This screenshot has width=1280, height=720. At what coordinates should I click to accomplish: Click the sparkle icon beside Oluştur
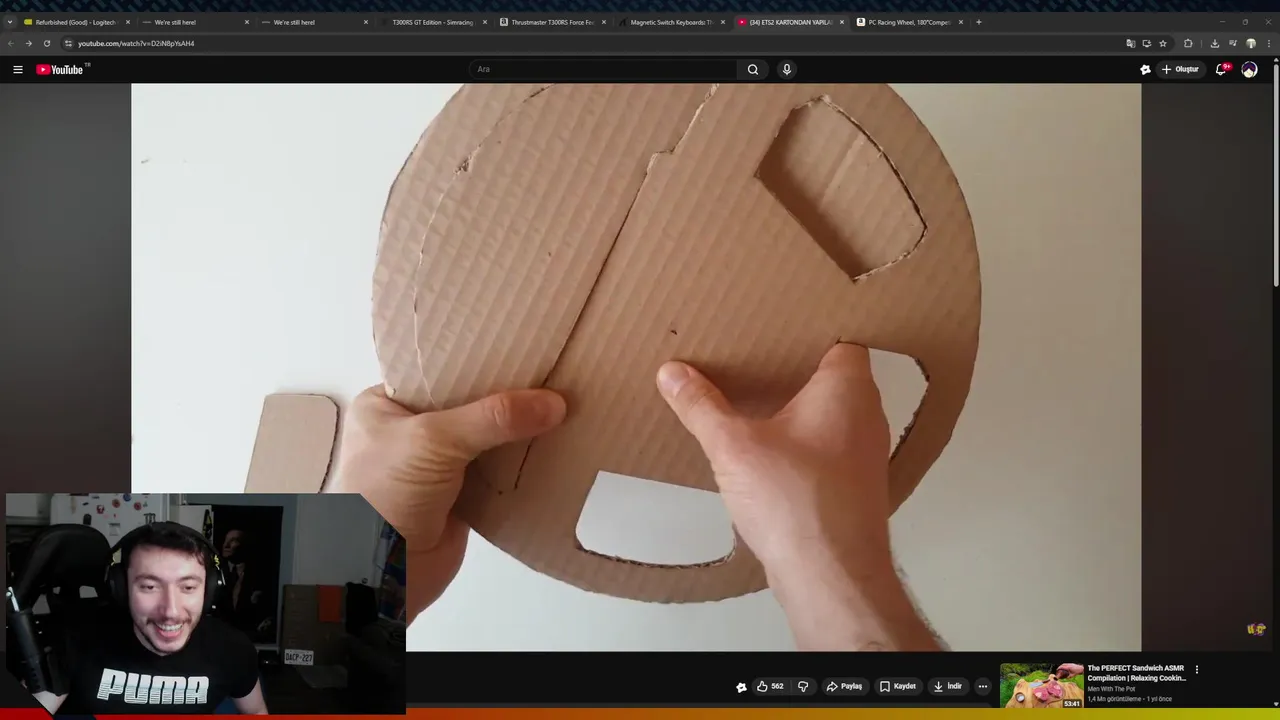(1145, 69)
